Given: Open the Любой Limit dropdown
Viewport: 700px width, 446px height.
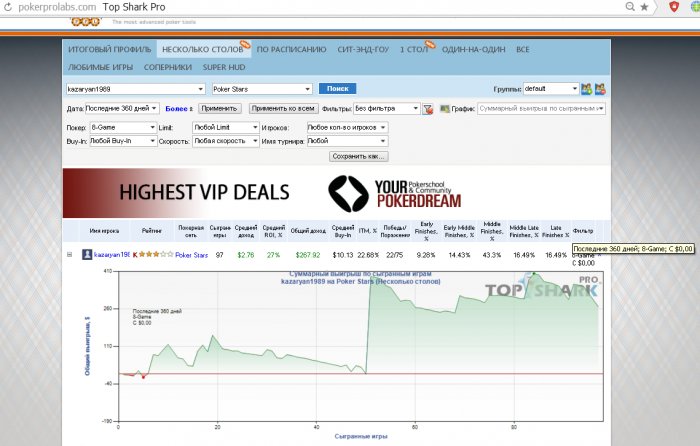Looking at the screenshot, I should (226, 127).
